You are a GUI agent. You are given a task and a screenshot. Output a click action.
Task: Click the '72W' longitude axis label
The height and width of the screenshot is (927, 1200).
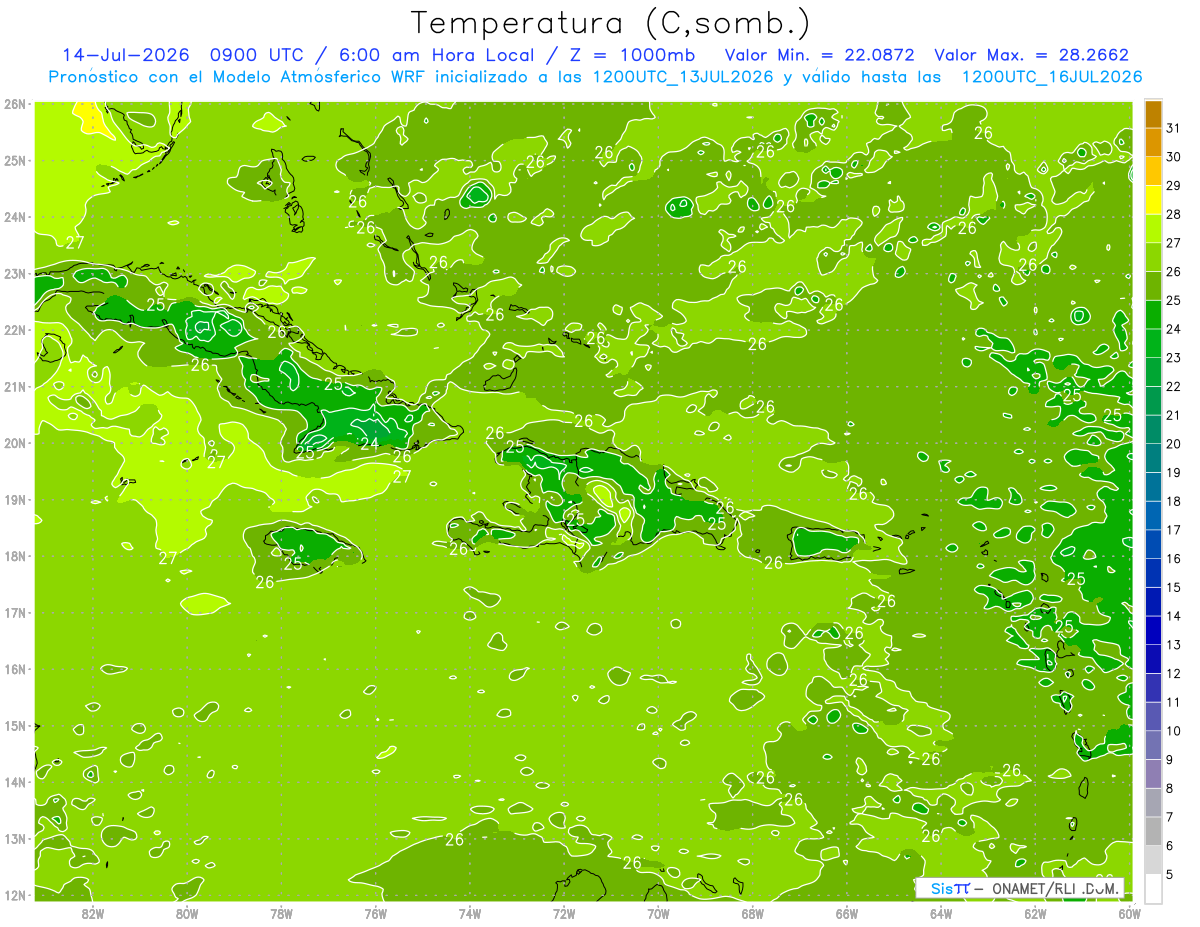tap(564, 912)
